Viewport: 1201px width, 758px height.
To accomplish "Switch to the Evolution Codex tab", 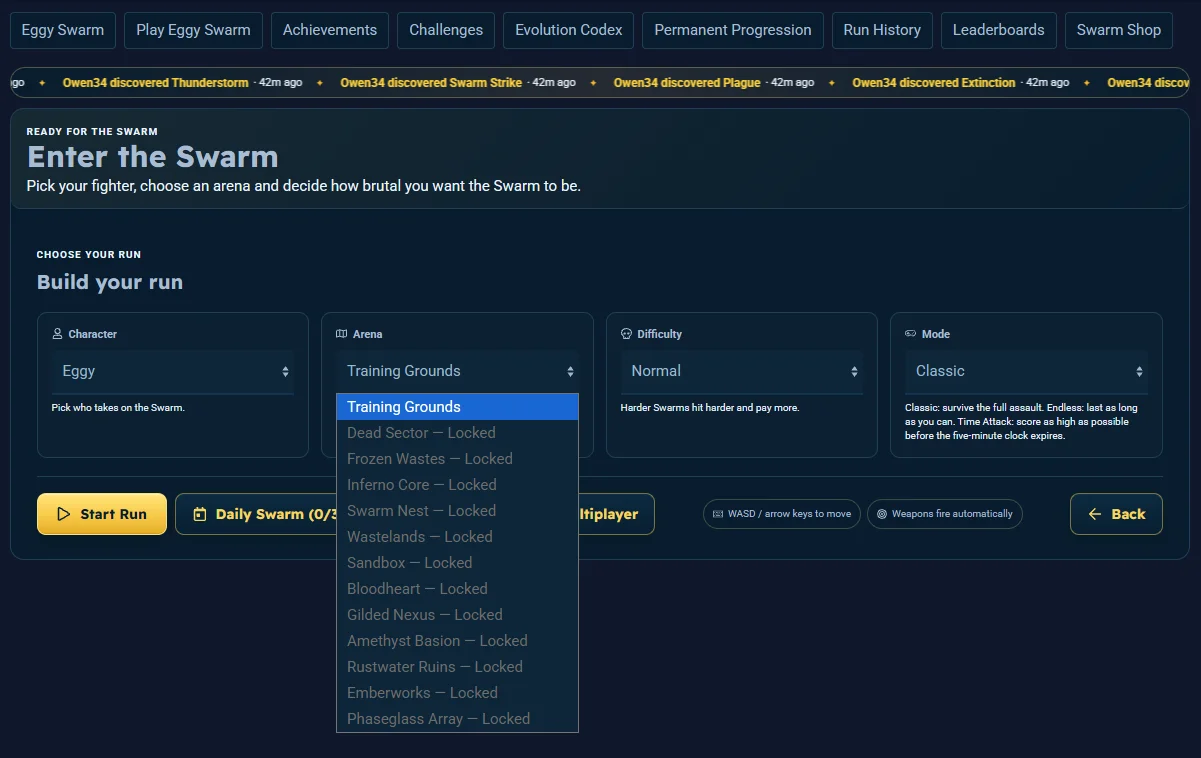I will (x=569, y=30).
